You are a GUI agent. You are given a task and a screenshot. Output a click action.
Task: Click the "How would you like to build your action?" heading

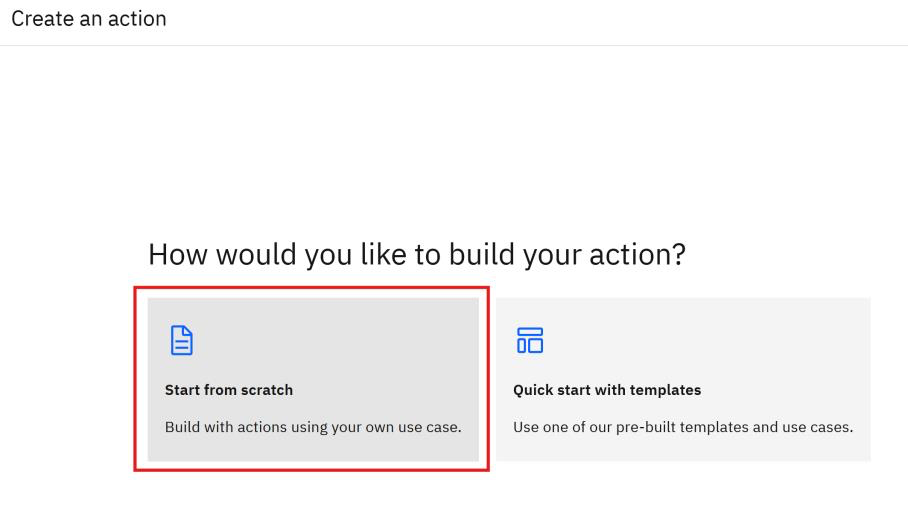tap(417, 254)
